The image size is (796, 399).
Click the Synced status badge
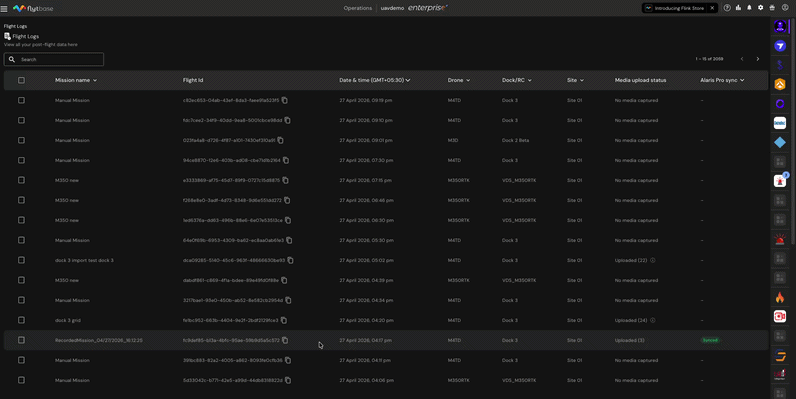(710, 340)
